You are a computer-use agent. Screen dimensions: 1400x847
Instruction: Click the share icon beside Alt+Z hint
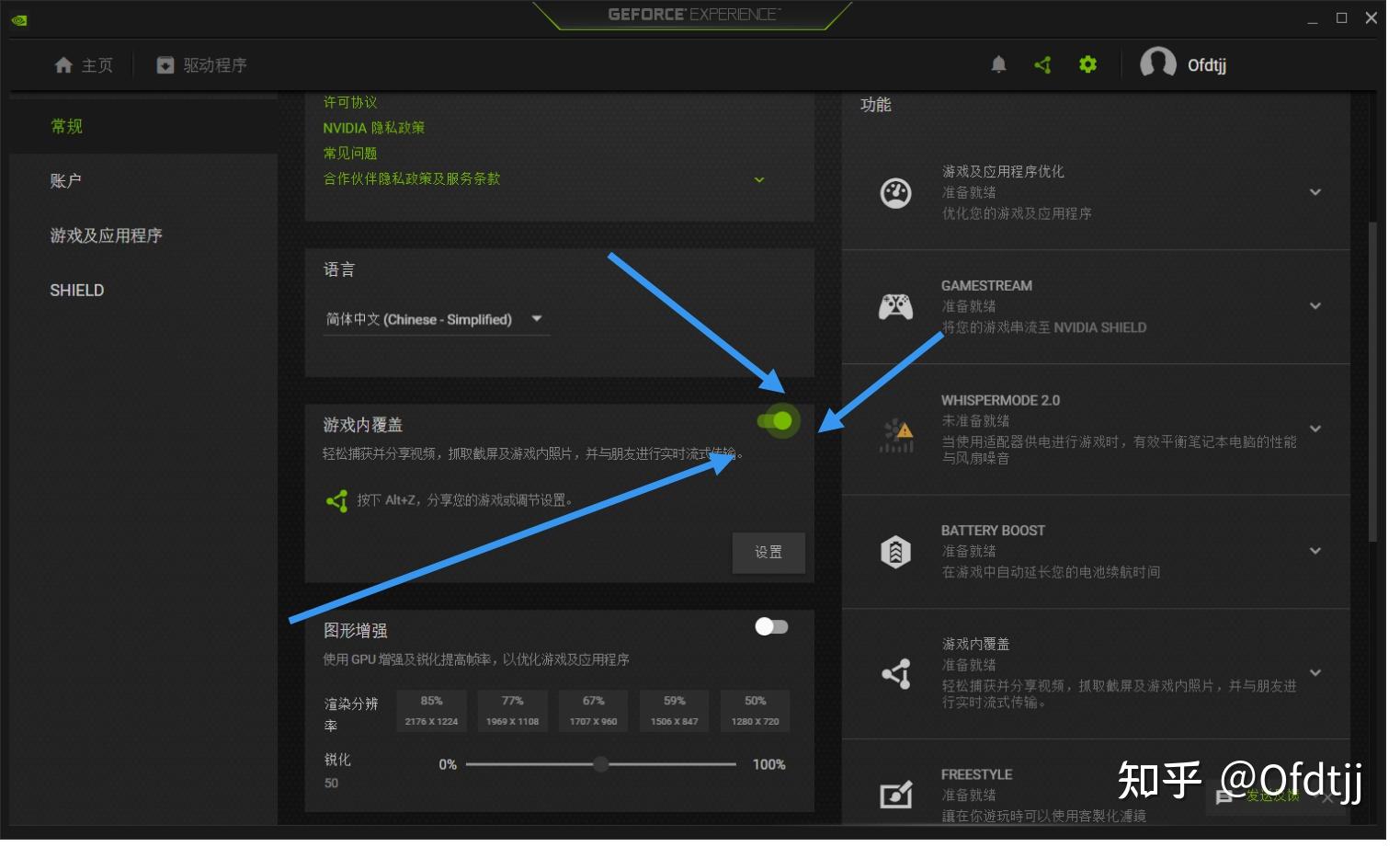(x=336, y=500)
